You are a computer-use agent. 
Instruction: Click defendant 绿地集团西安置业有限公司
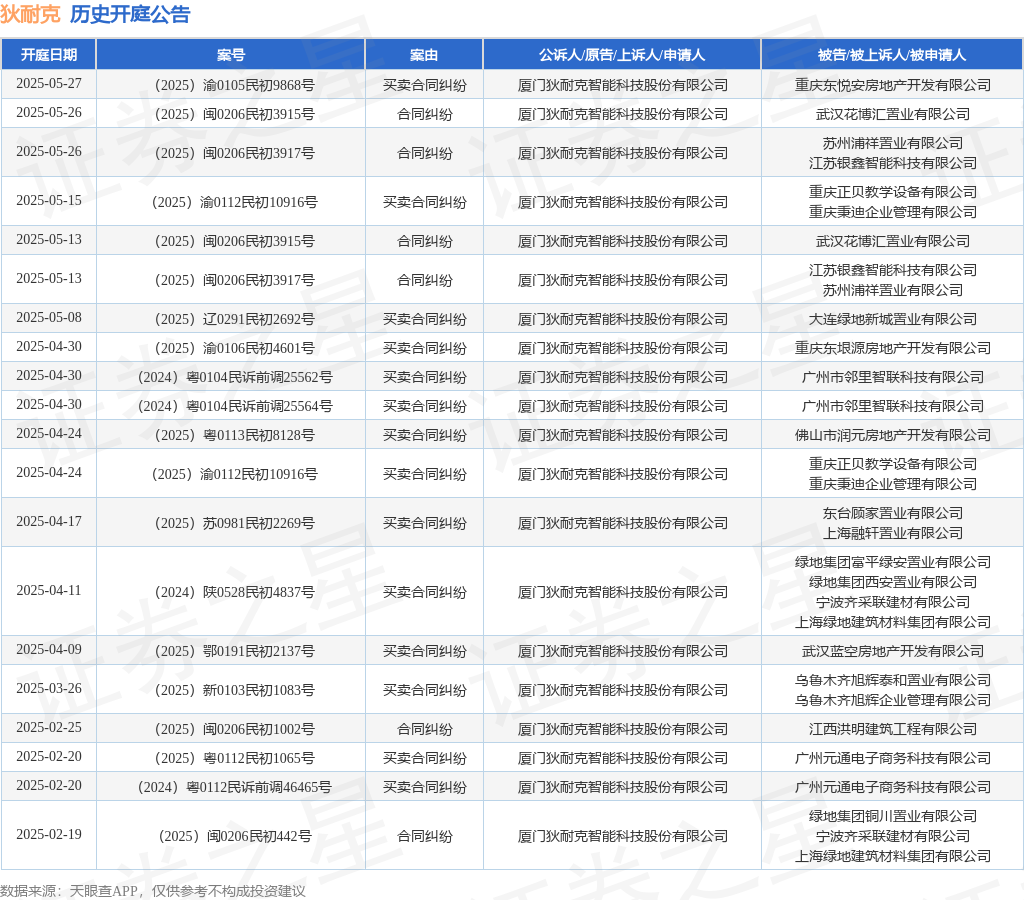pos(893,582)
